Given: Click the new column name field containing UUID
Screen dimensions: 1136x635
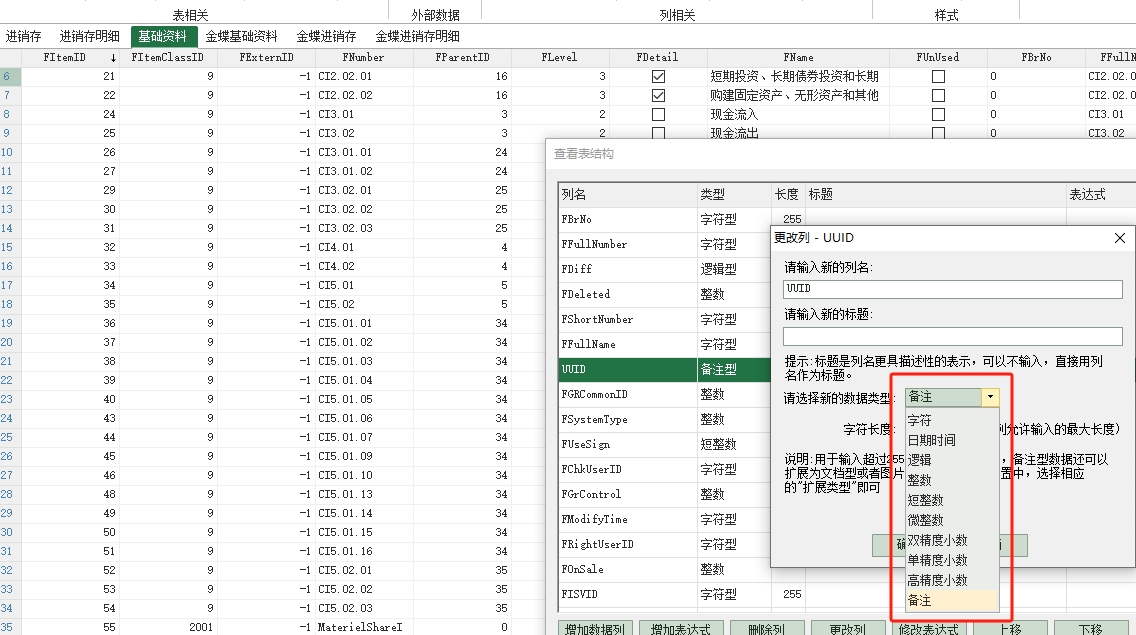Looking at the screenshot, I should (x=952, y=288).
